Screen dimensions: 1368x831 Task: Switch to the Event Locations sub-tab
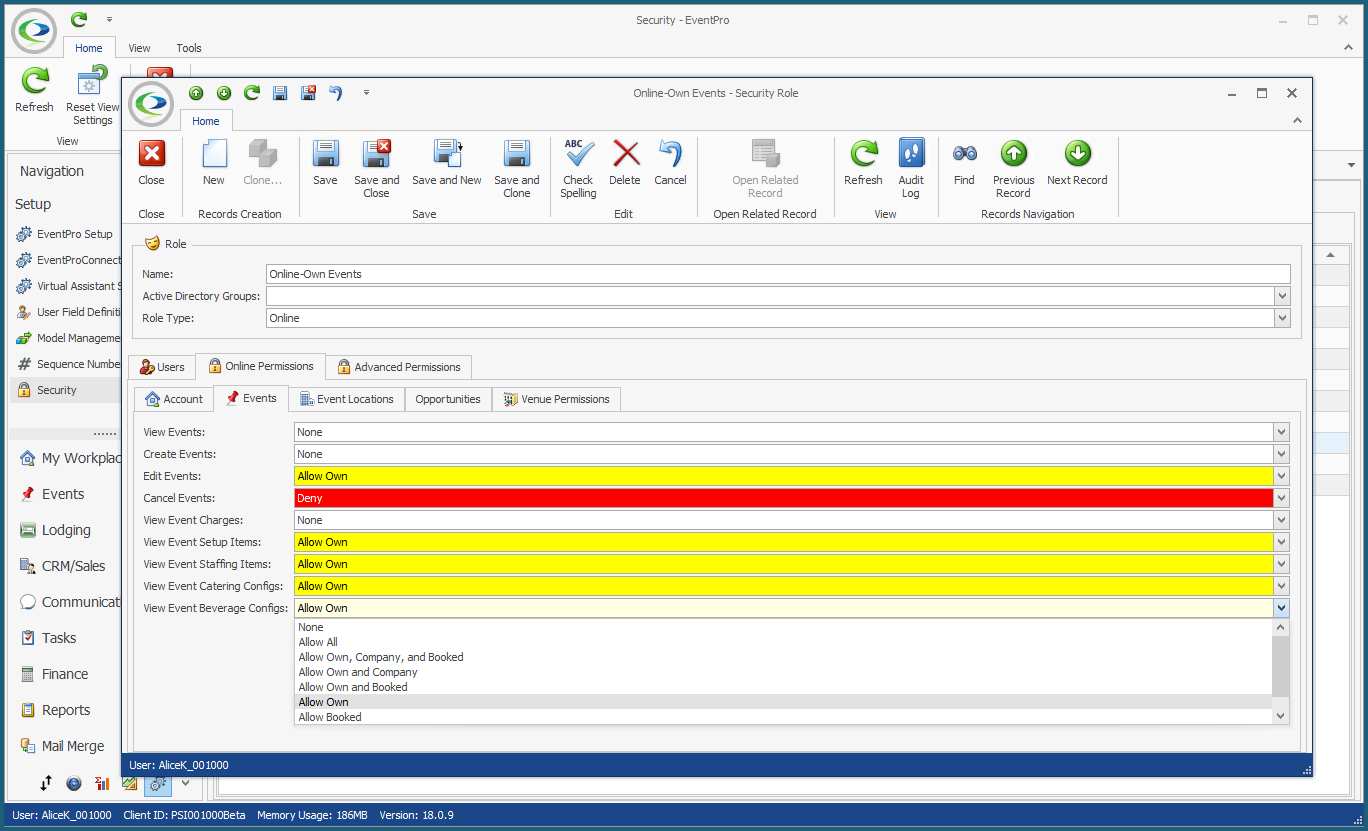pos(347,399)
